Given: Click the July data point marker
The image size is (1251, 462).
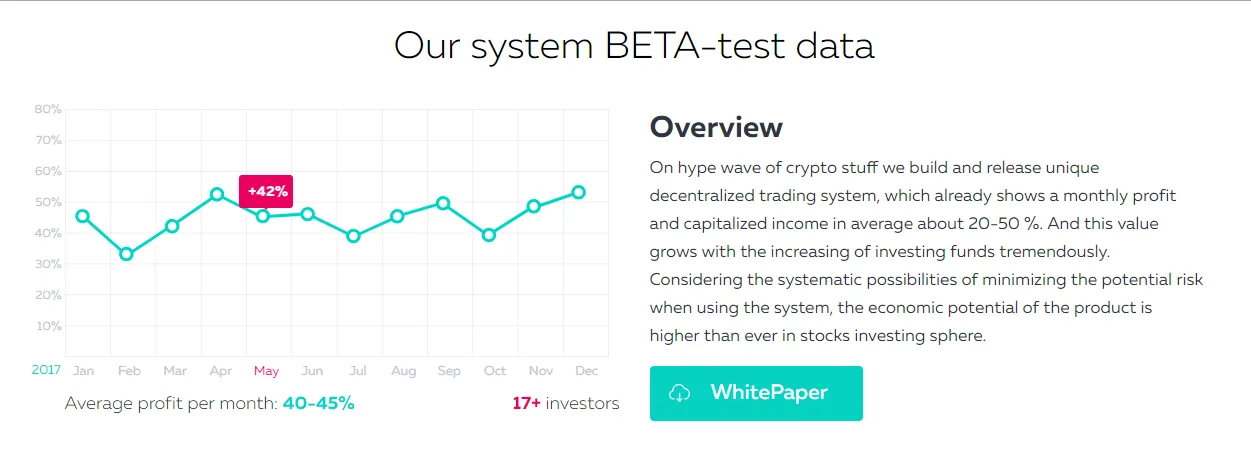Looking at the screenshot, I should 353,236.
